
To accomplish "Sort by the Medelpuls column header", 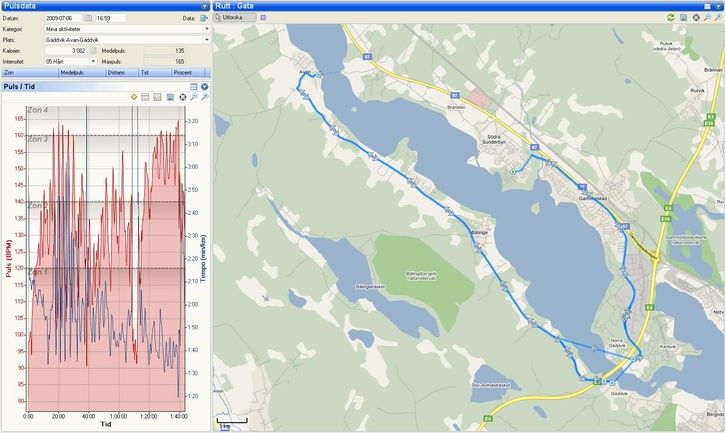I will pyautogui.click(x=82, y=73).
